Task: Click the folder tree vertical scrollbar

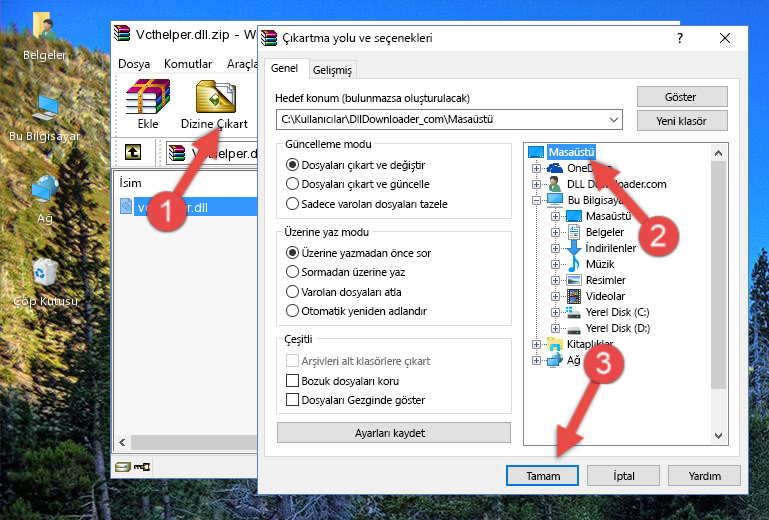Action: pos(718,275)
